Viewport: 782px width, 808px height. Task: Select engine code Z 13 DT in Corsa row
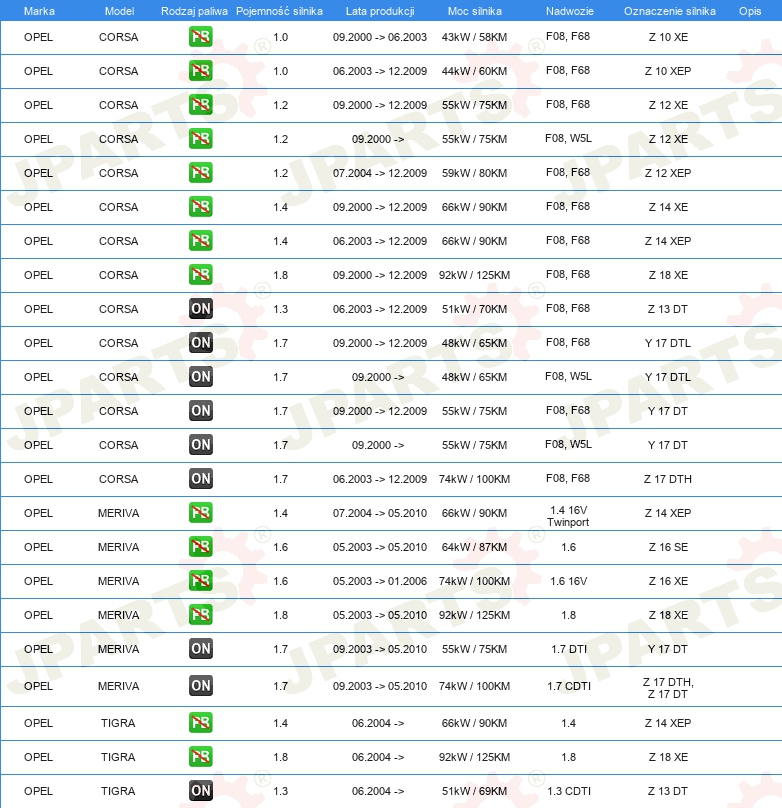point(668,309)
